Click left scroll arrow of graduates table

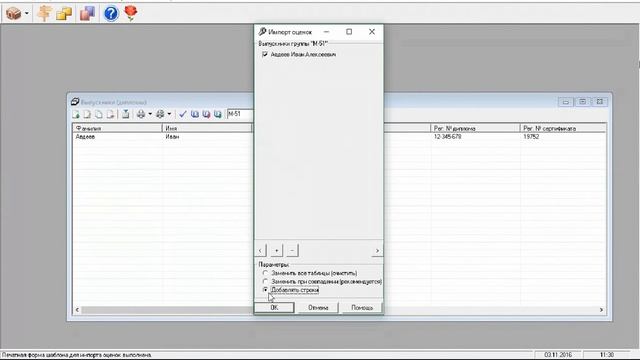77,310
